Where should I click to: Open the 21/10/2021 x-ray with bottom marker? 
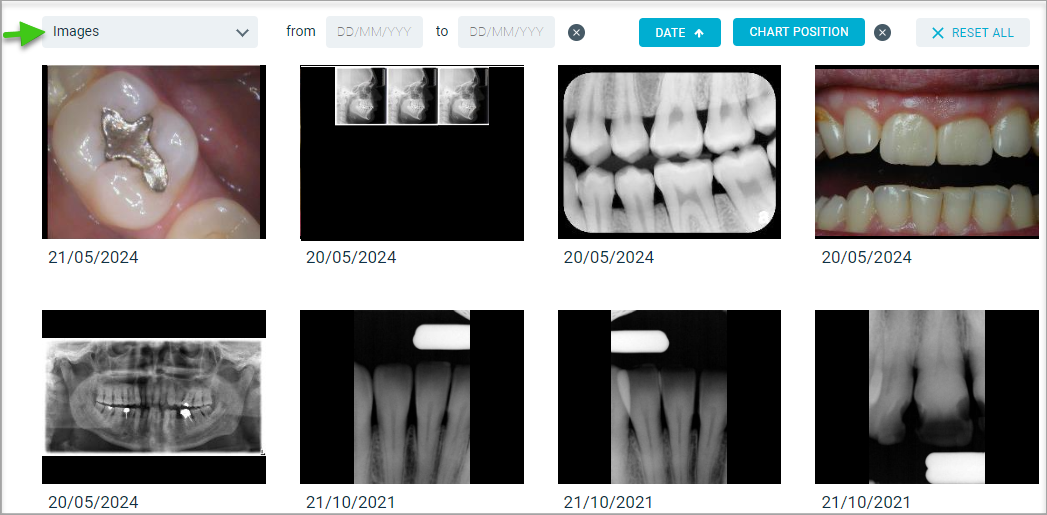point(927,397)
